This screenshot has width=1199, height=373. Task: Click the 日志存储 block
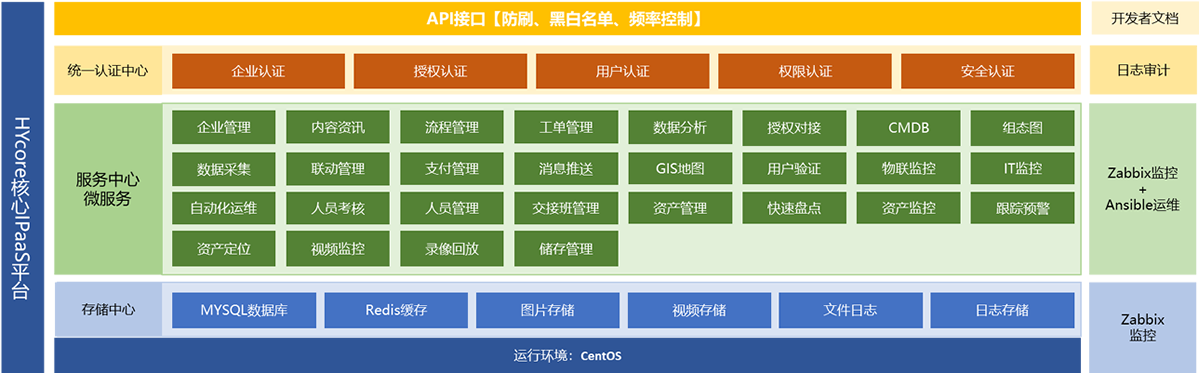point(1002,310)
